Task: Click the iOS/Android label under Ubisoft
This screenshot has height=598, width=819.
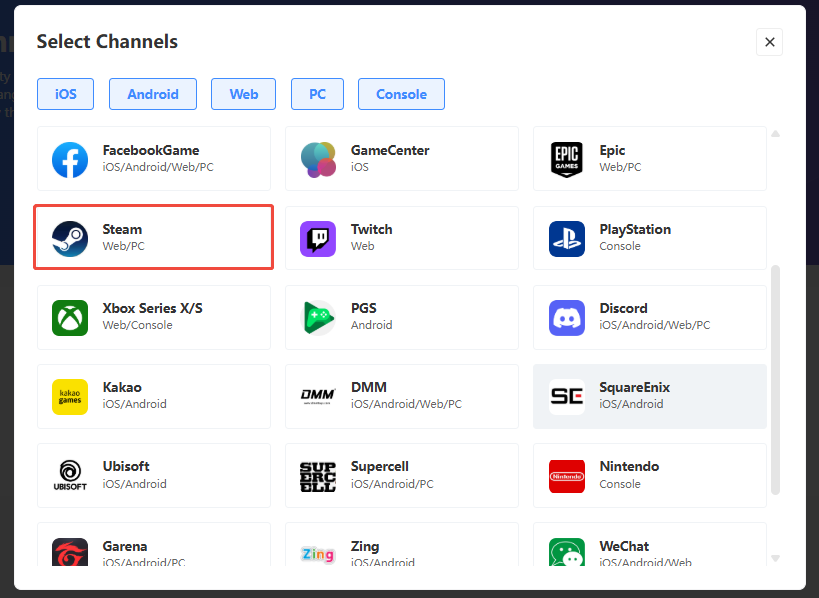Action: (135, 484)
